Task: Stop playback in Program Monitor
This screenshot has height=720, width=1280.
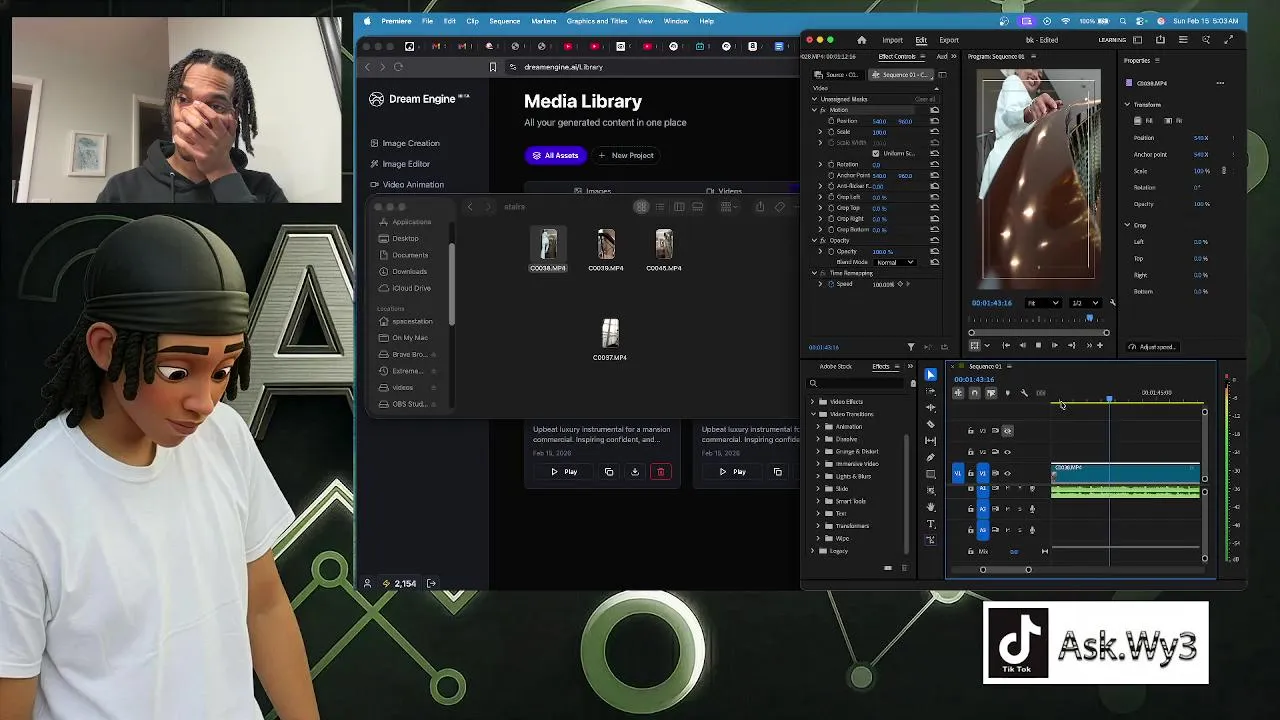Action: click(1038, 345)
